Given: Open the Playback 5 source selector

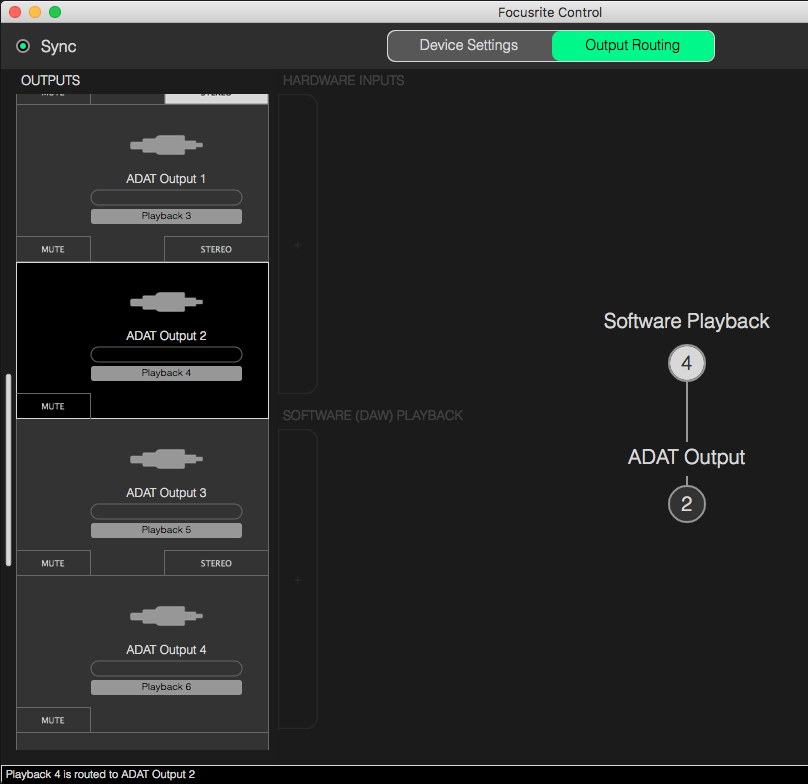Looking at the screenshot, I should [166, 530].
